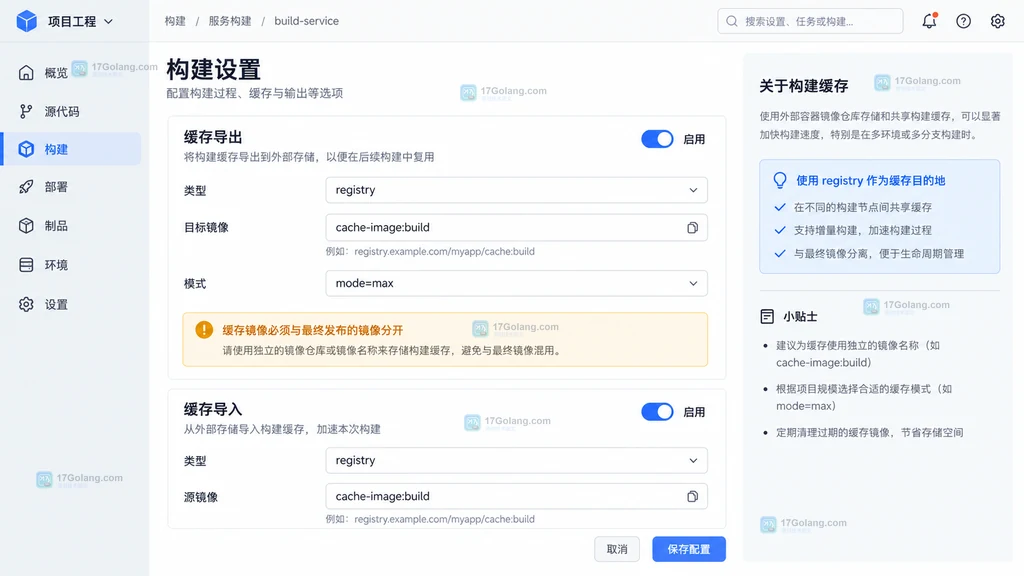This screenshot has height=576, width=1024.
Task: Click the 部署 rocket icon
Action: pos(26,187)
